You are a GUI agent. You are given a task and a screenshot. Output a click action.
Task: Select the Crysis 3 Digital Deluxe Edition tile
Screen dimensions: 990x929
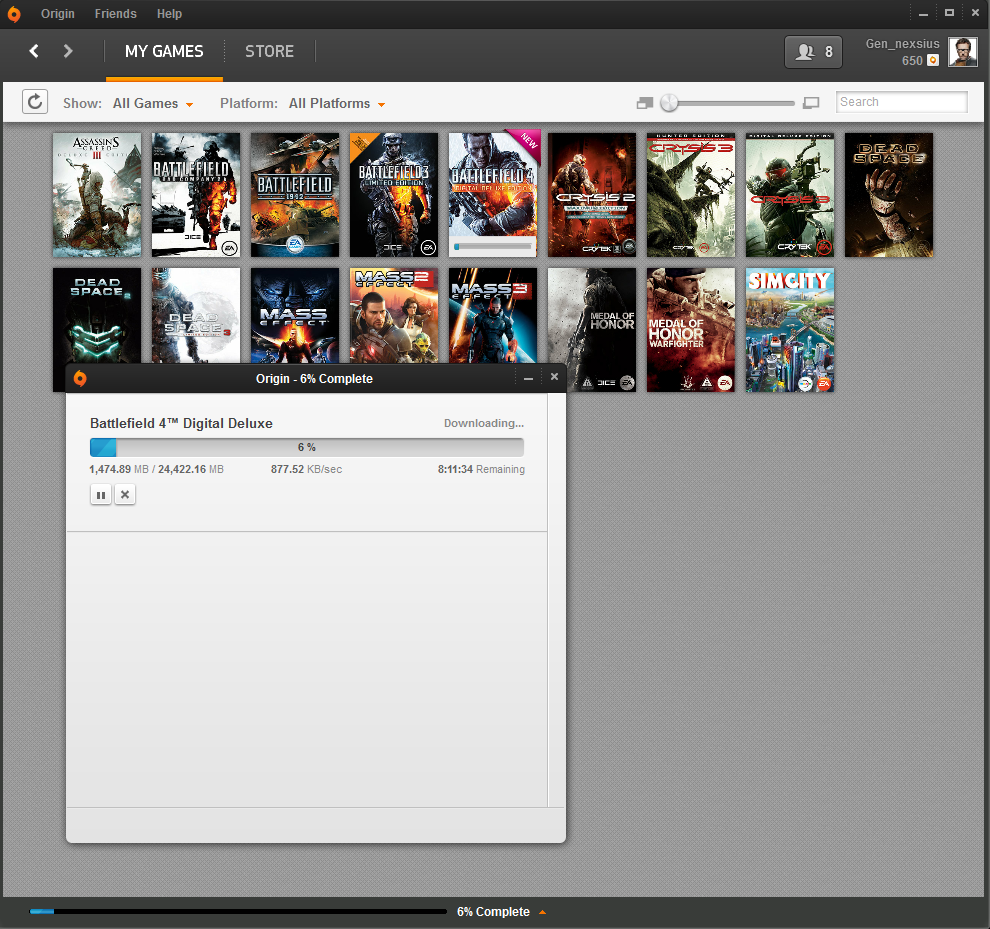point(790,195)
